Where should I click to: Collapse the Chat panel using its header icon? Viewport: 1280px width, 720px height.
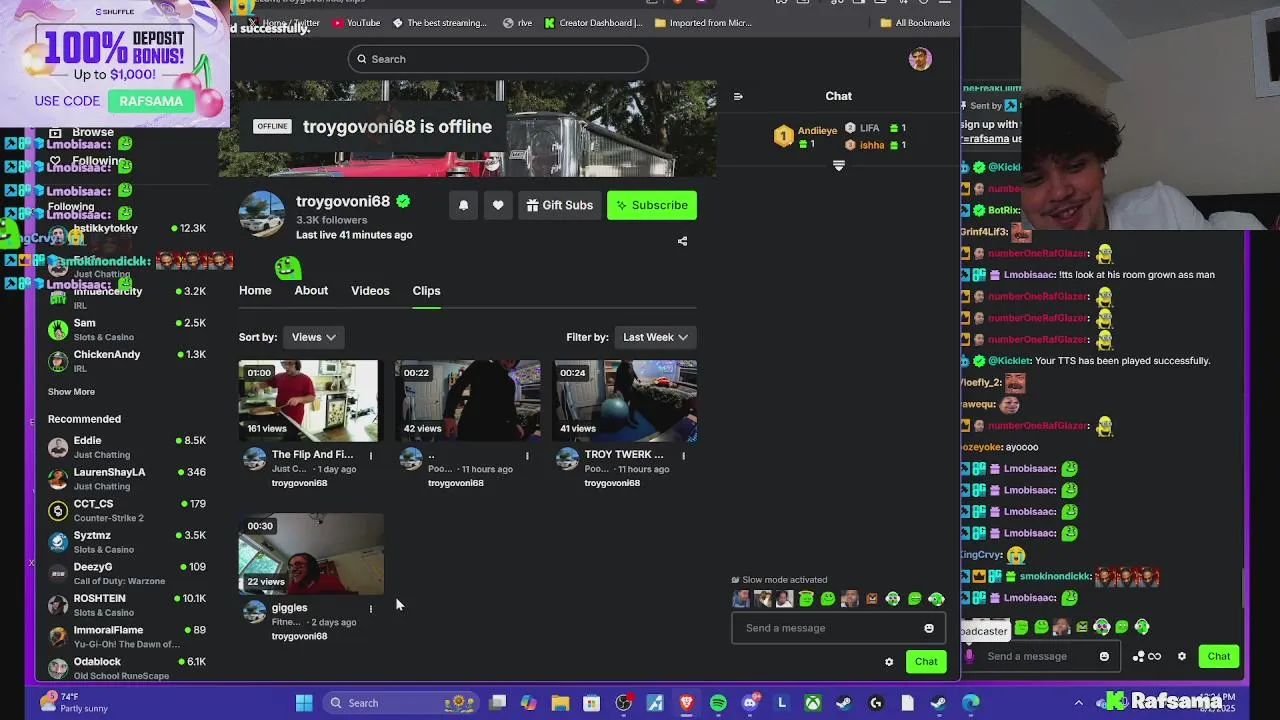pos(738,96)
